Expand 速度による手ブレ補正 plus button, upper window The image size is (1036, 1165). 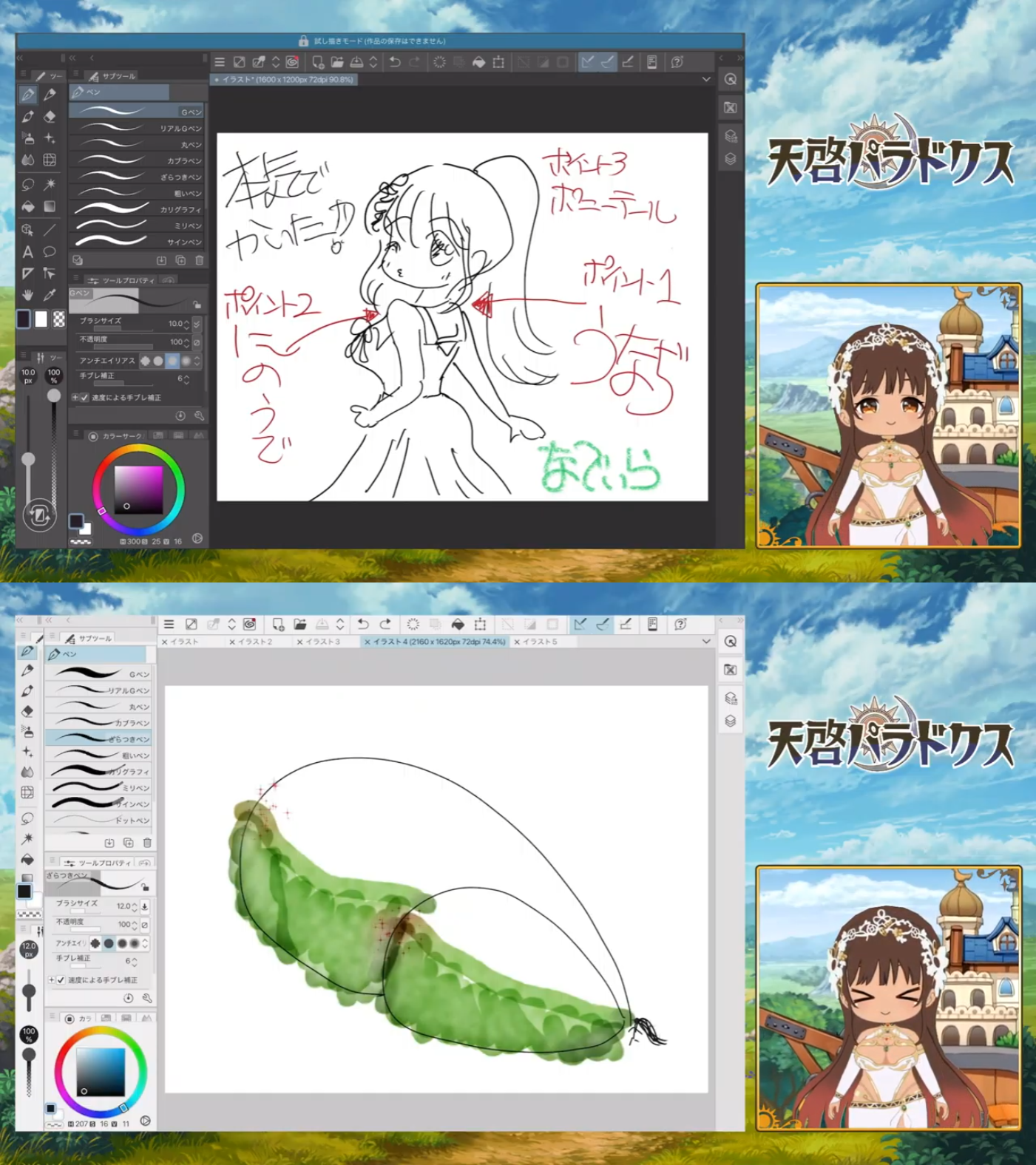pos(75,398)
